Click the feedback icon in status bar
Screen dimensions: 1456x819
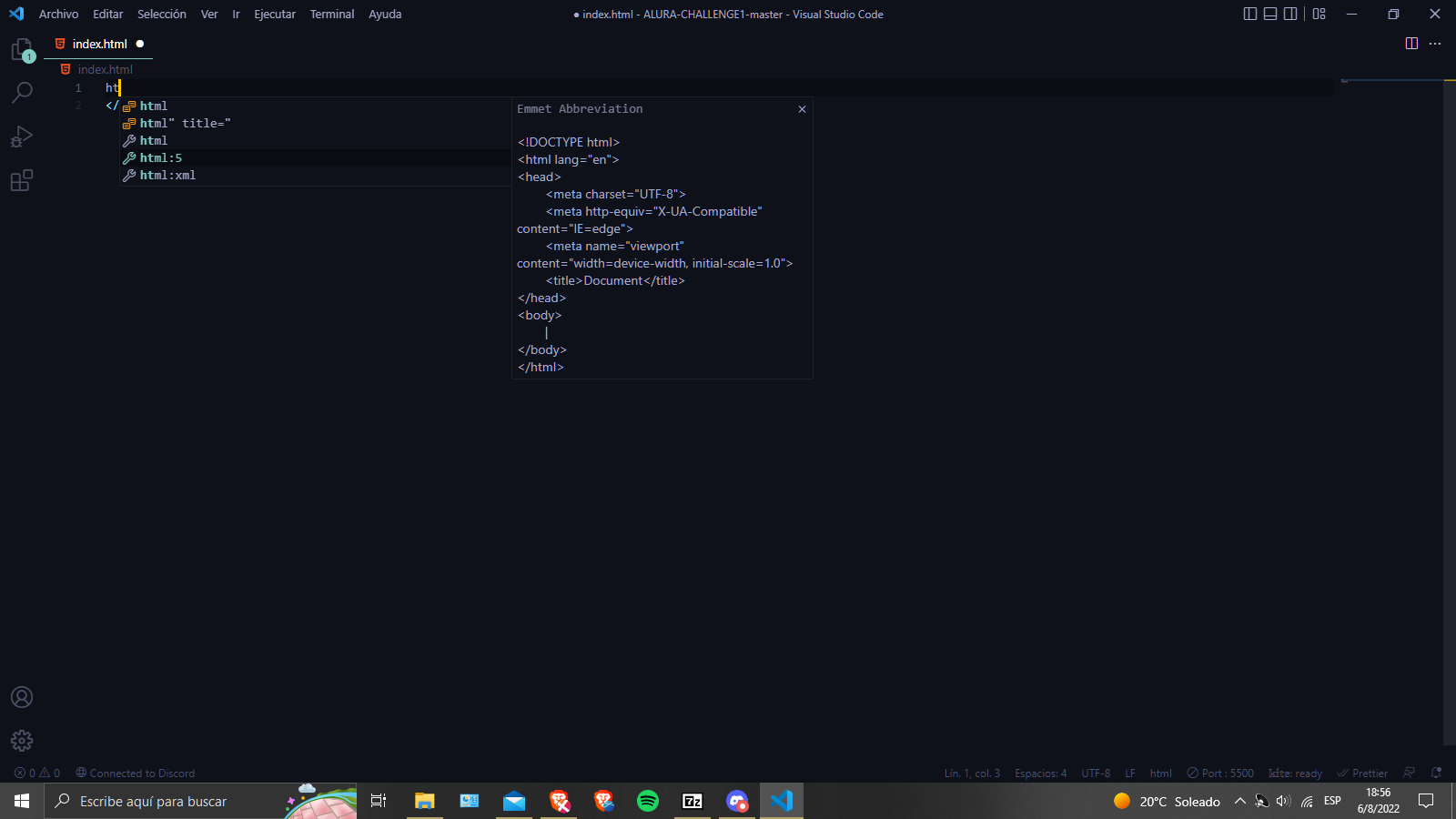(1409, 773)
